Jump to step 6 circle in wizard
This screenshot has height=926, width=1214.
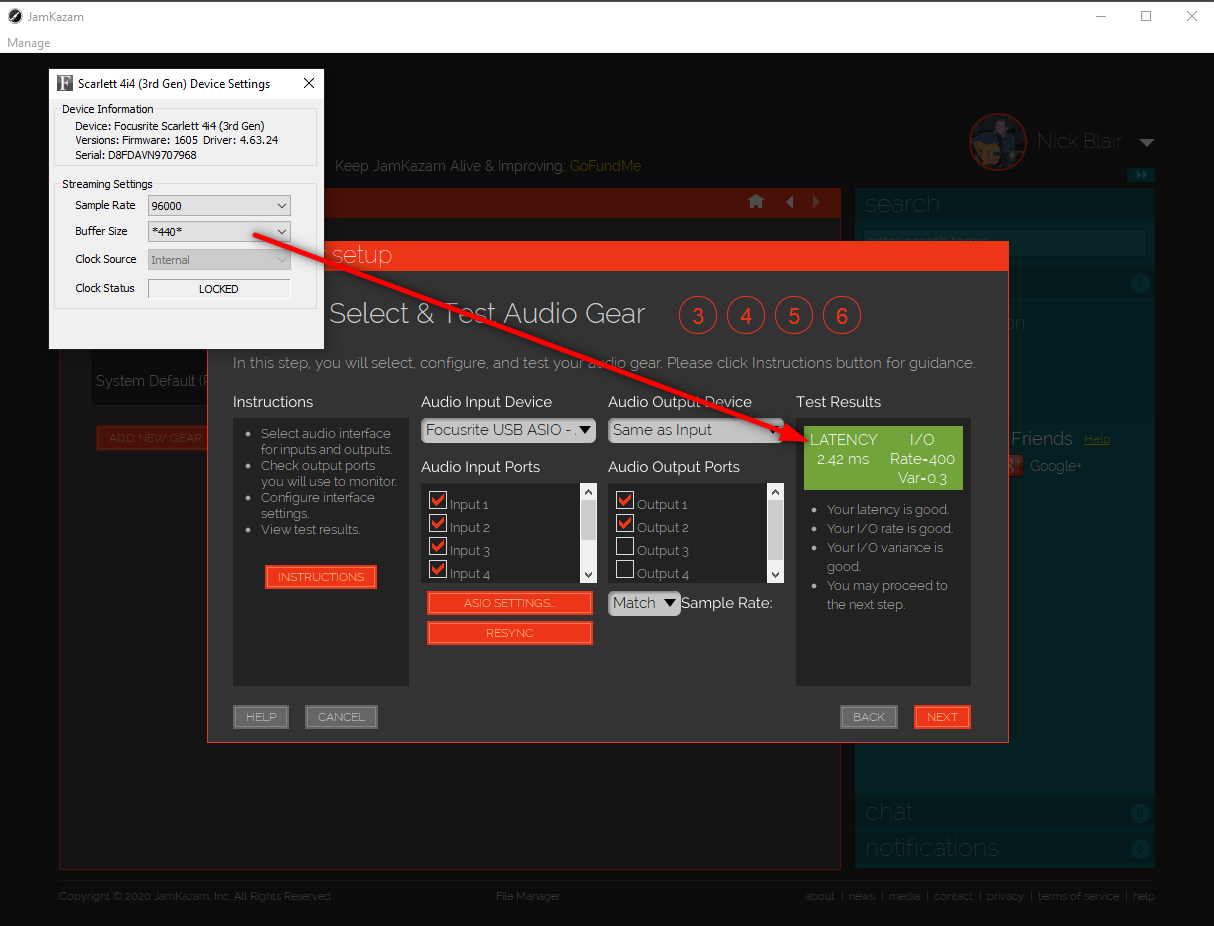click(842, 316)
